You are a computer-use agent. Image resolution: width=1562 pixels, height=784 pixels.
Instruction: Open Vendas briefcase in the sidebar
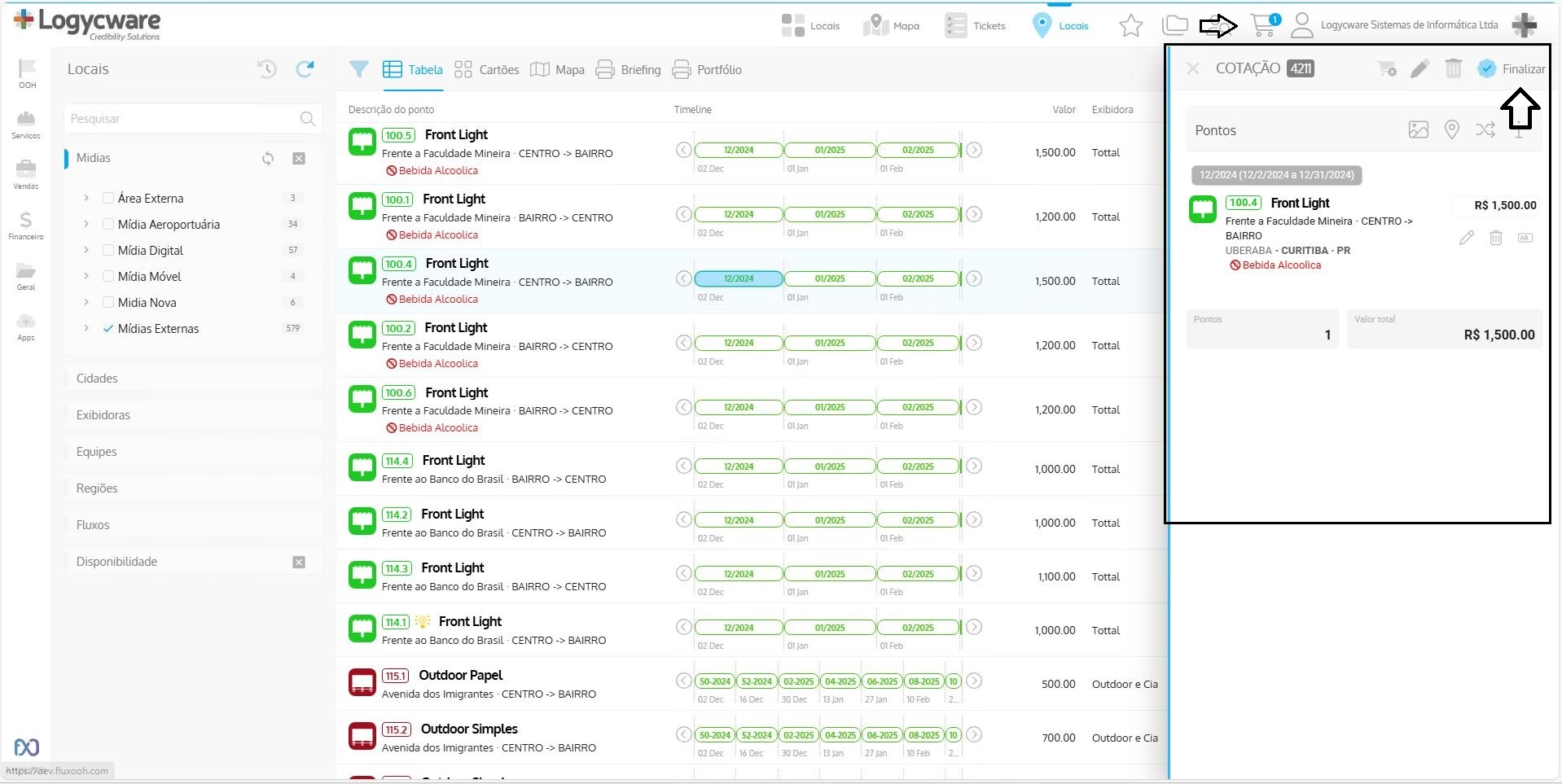(26, 174)
